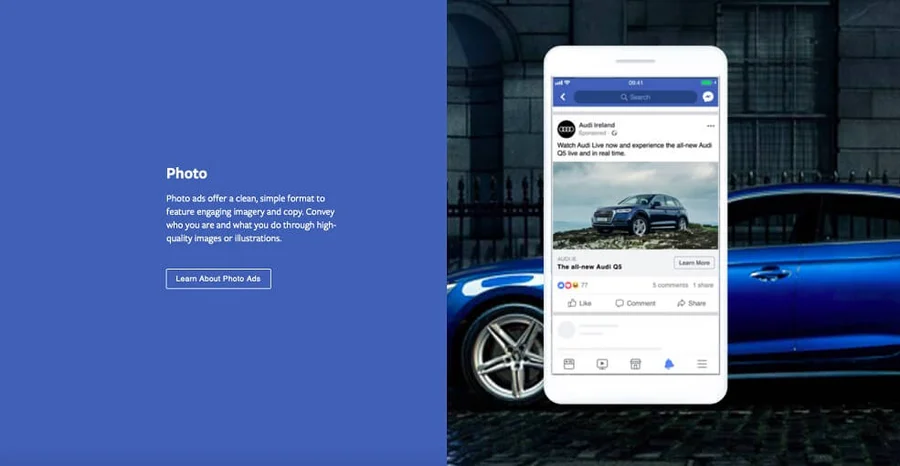Like the Audi Ireland post
Image resolution: width=900 pixels, height=466 pixels.
pyautogui.click(x=579, y=303)
